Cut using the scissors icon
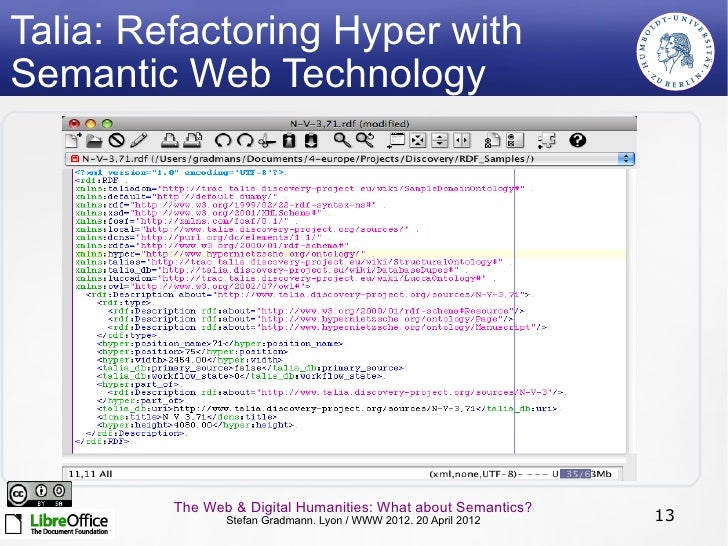 click(267, 140)
